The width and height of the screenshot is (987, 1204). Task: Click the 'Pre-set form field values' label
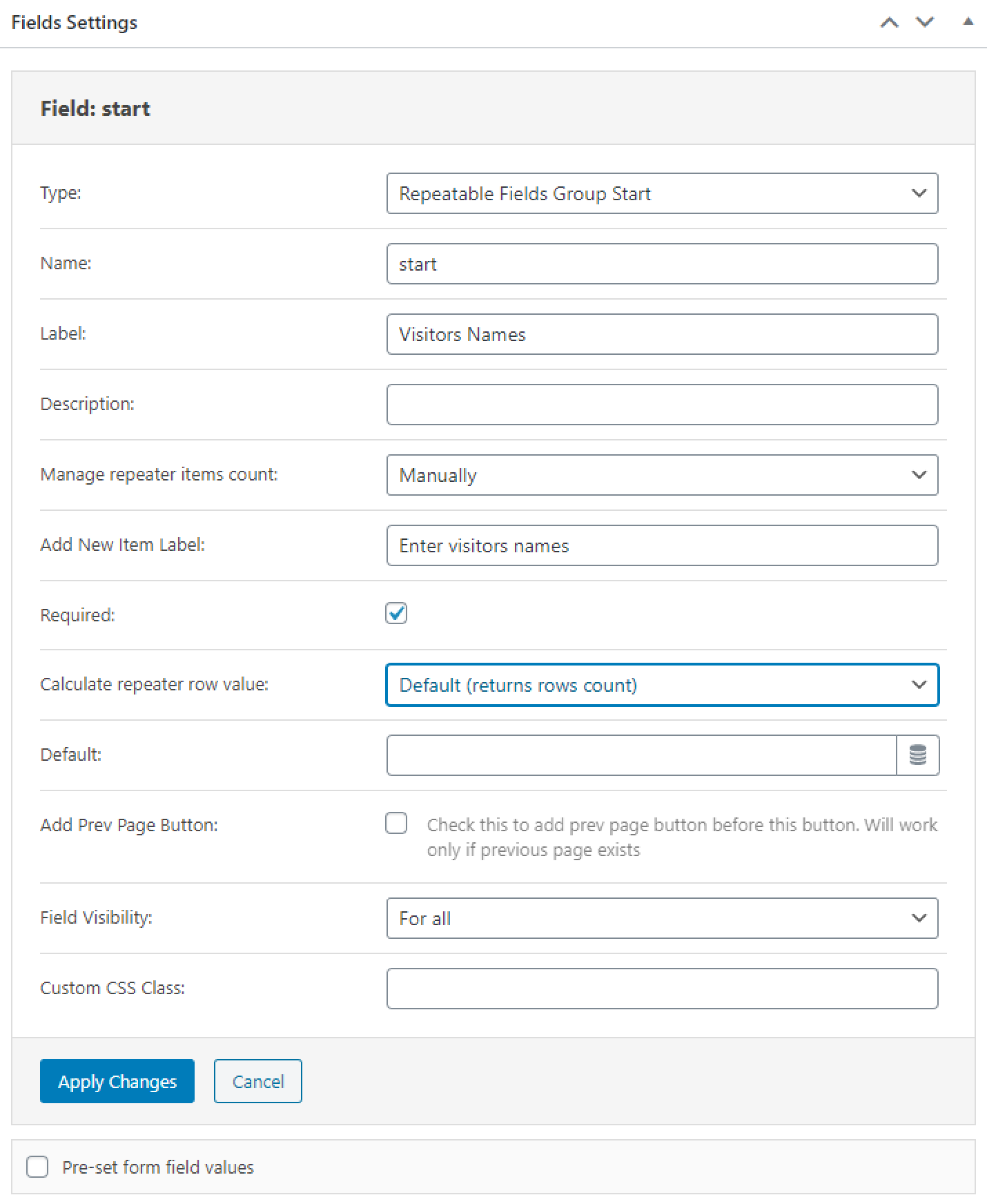pos(158,1167)
